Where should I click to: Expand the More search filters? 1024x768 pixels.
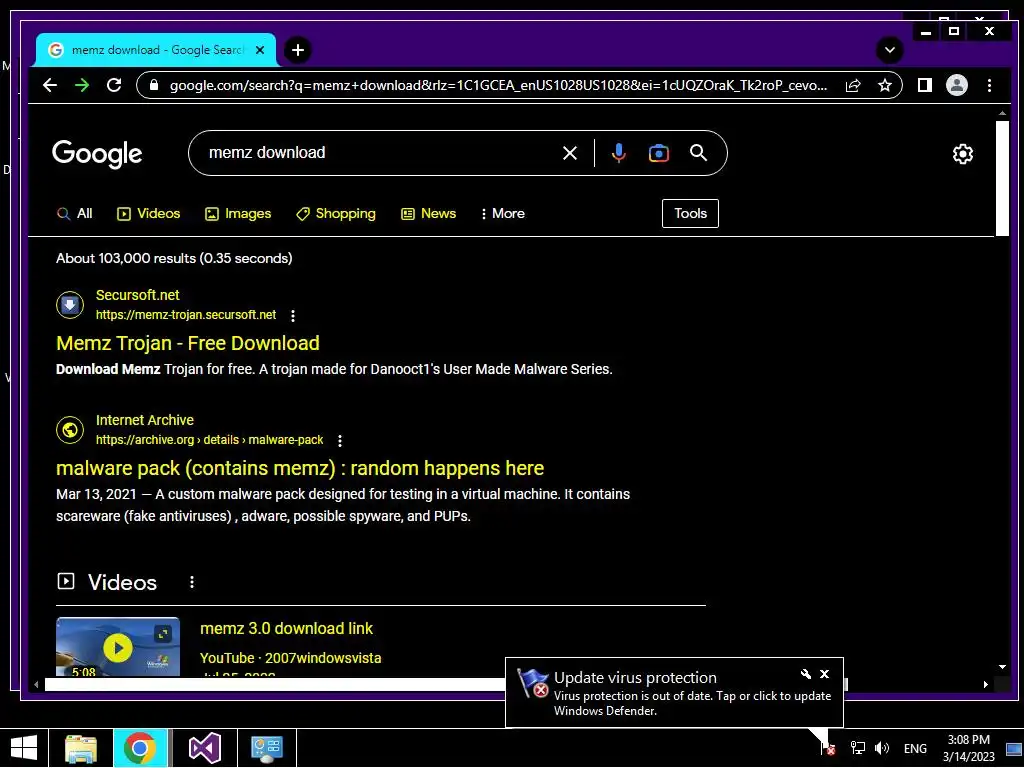(x=503, y=214)
